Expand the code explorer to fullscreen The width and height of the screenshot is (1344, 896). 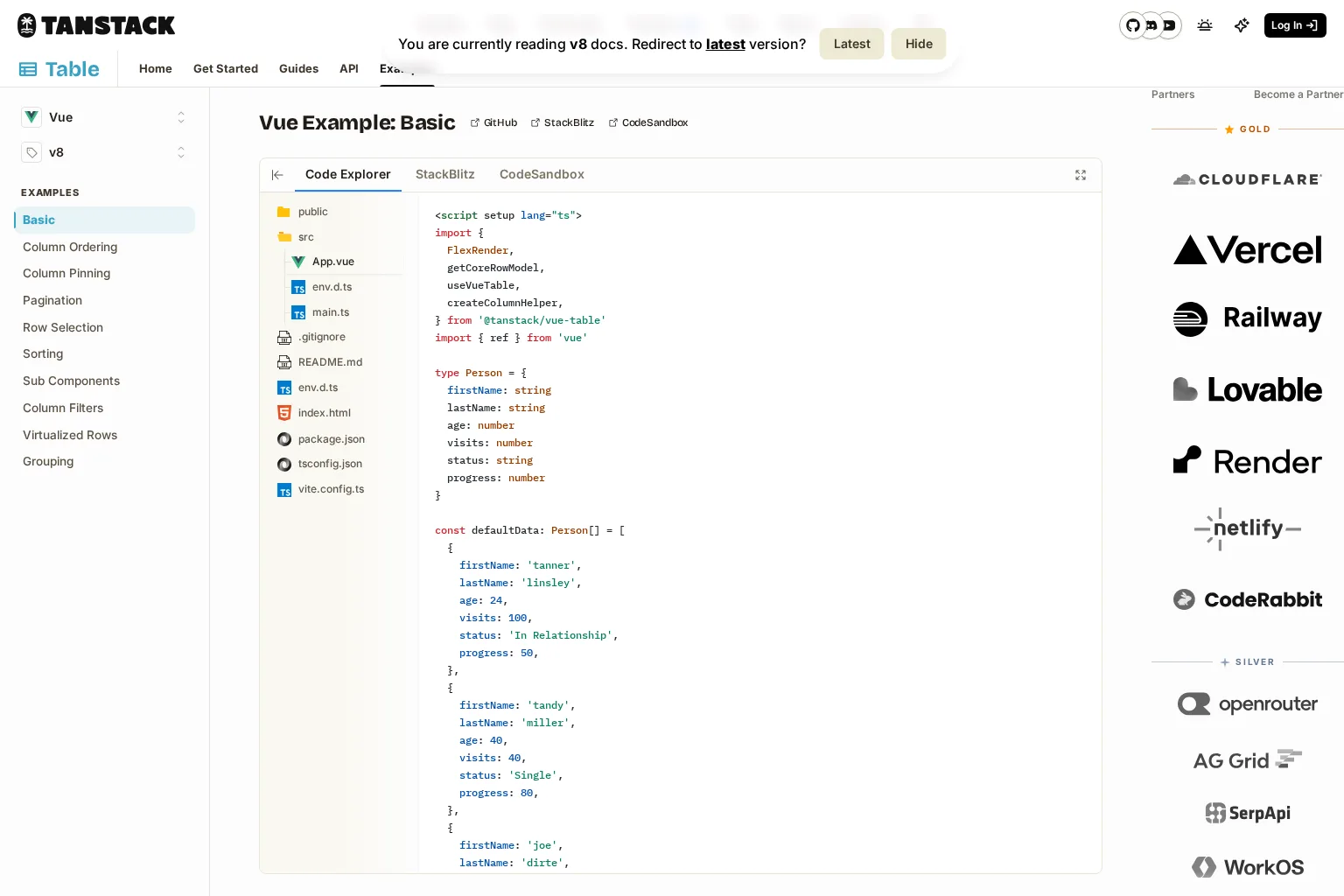coord(1081,175)
